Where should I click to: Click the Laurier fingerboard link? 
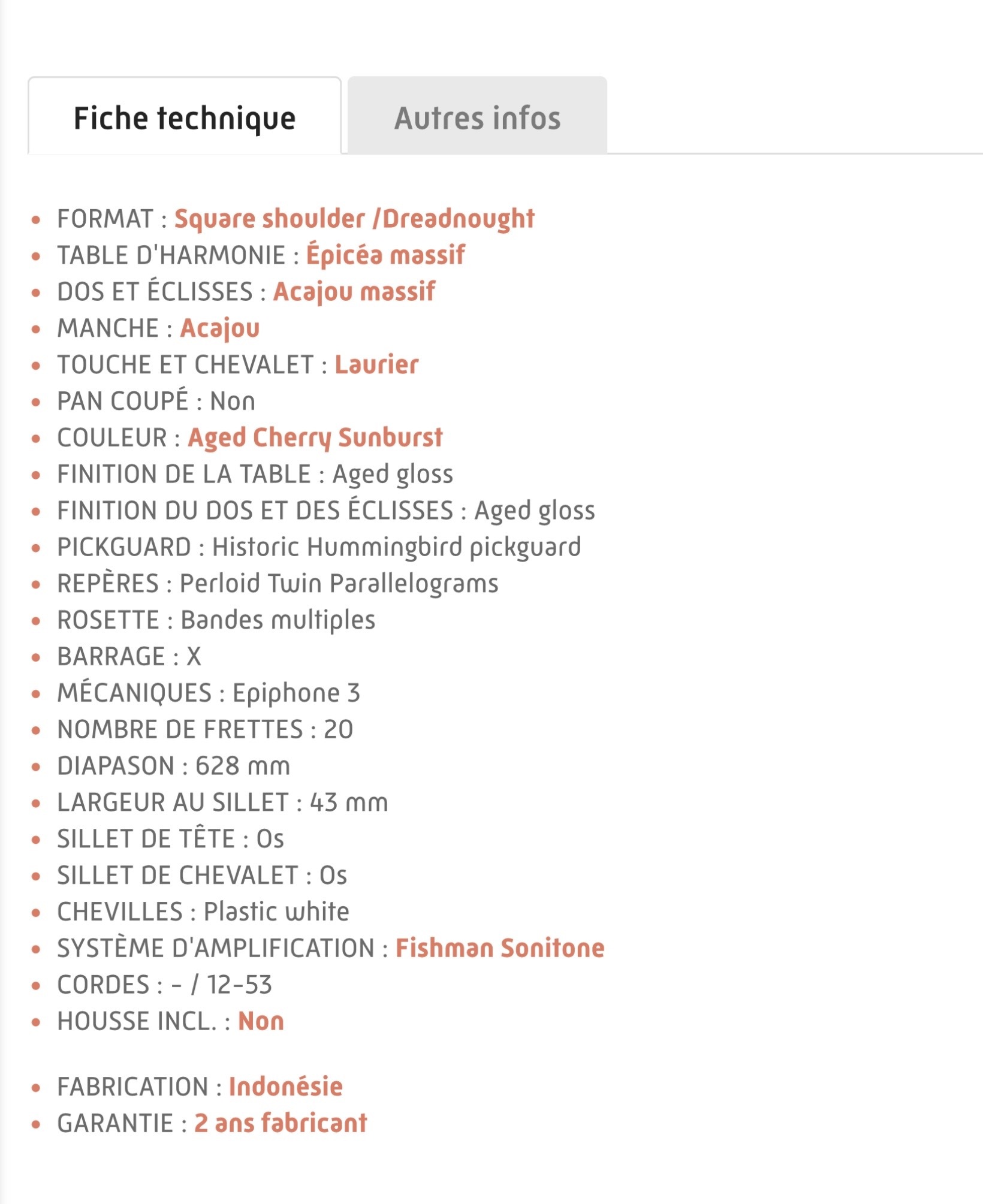pyautogui.click(x=376, y=364)
